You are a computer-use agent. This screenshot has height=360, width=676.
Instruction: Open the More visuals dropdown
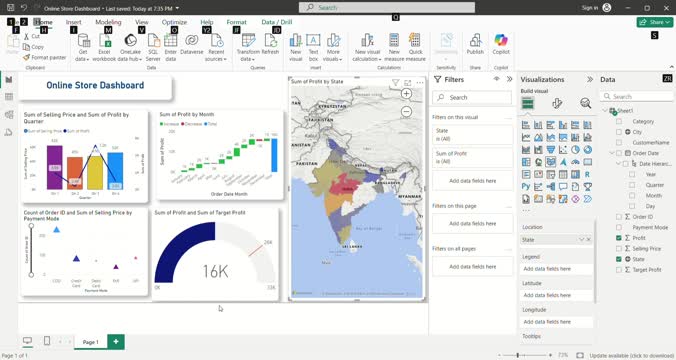(x=332, y=47)
